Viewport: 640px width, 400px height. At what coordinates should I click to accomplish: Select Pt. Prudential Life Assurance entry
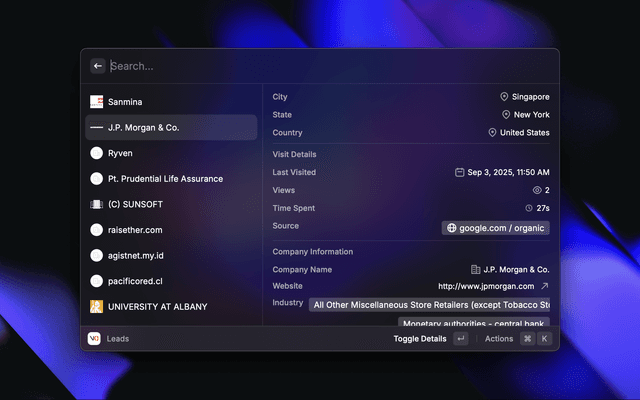(x=165, y=179)
